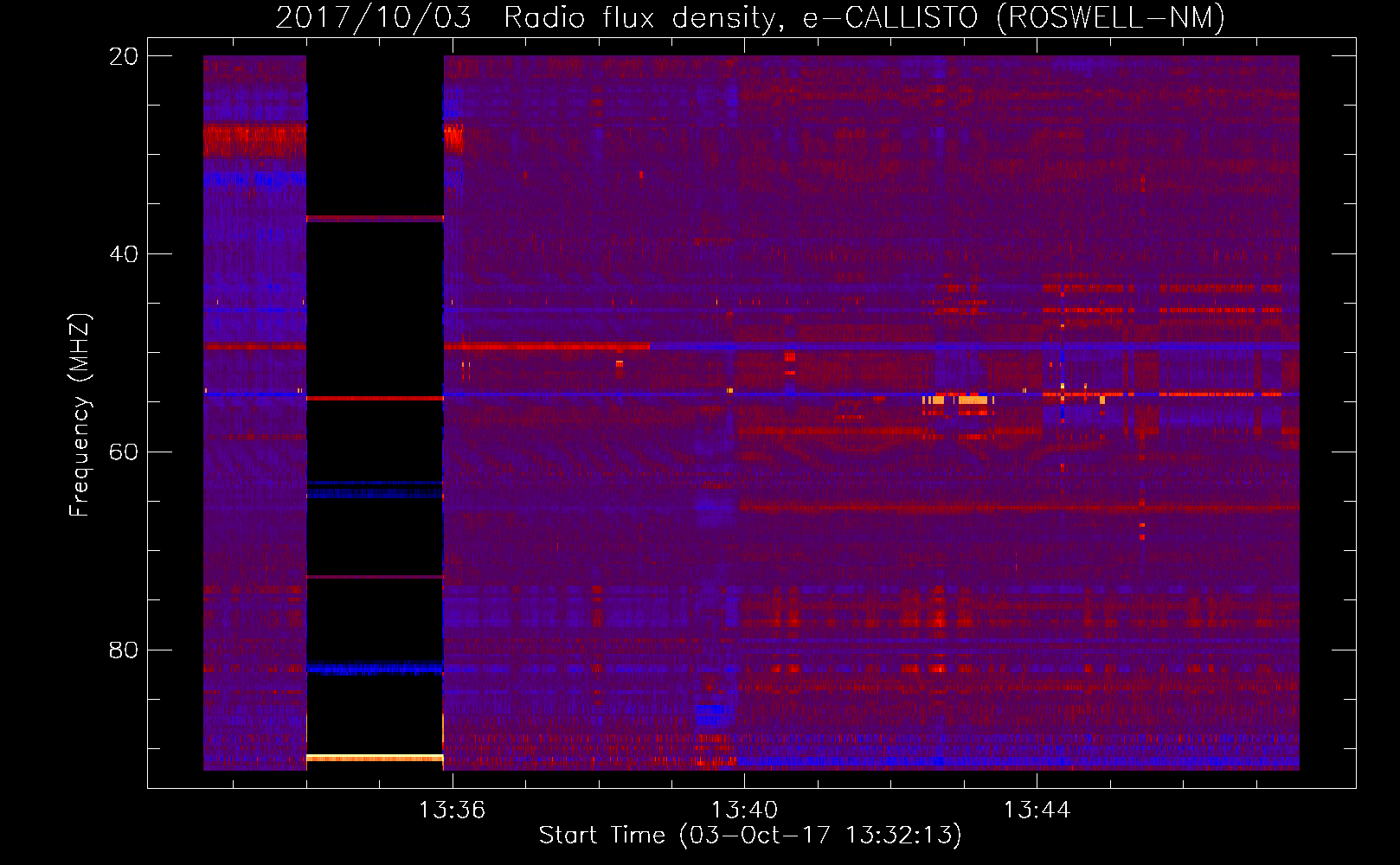This screenshot has width=1400, height=865.
Task: Click the 80 frequency tick label
Action: pos(123,650)
